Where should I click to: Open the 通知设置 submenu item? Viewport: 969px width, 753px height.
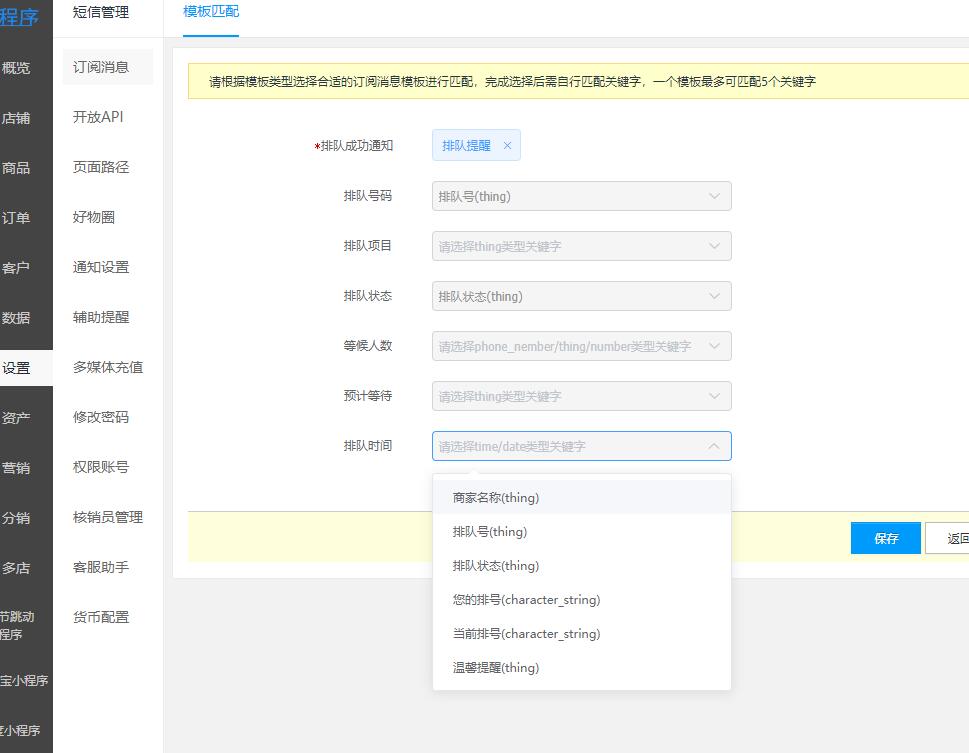tap(101, 267)
